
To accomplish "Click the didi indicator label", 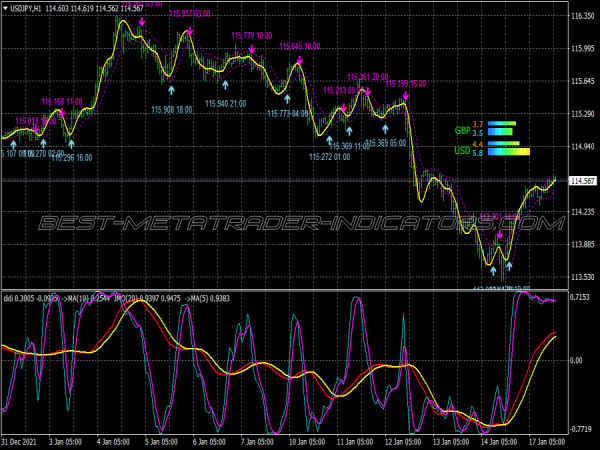I will coord(9,297).
